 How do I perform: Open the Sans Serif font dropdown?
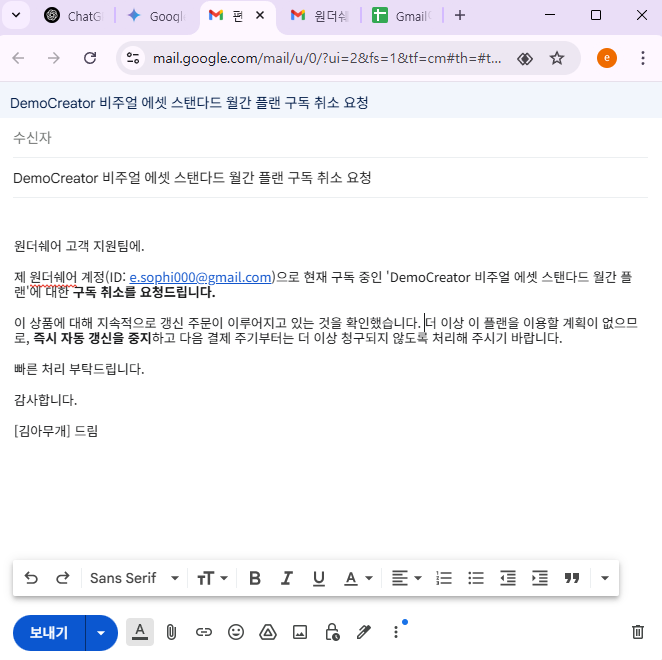[134, 578]
